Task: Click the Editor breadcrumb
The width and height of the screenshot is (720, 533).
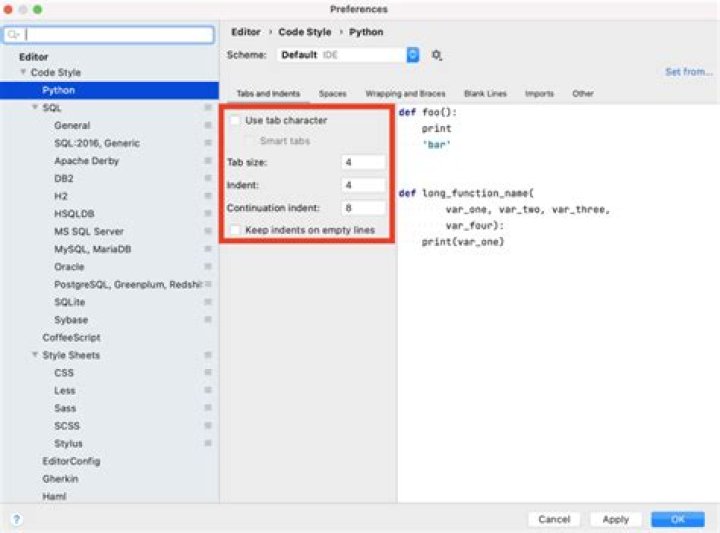Action: pyautogui.click(x=246, y=32)
